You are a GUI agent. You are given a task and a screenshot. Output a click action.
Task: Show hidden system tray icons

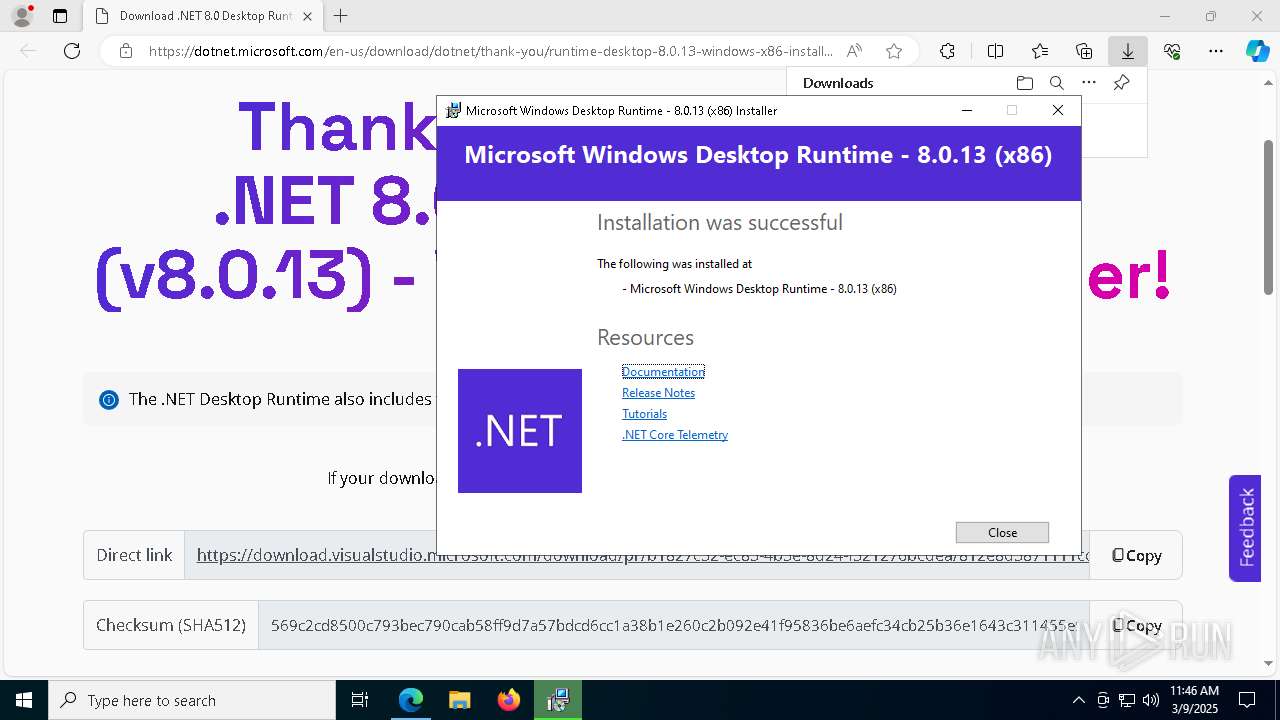(1078, 700)
